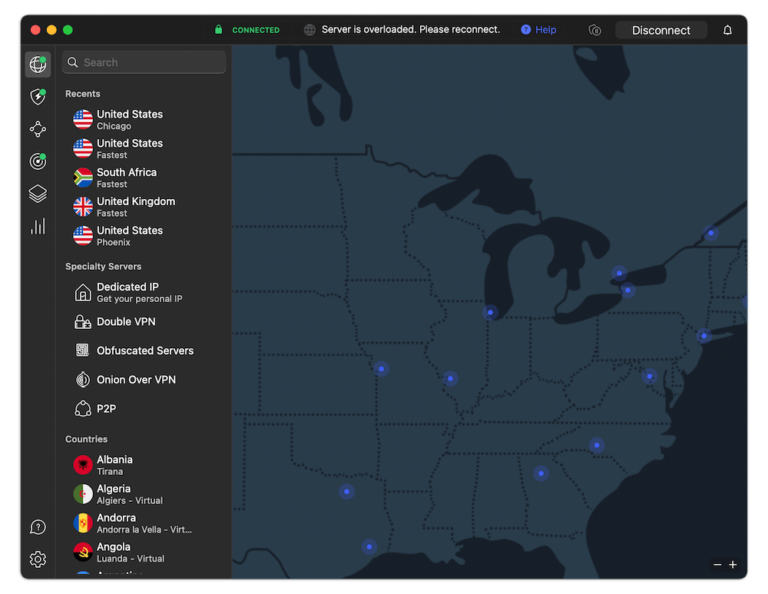The image size is (768, 594).
Task: Connect to recent United States Chicago
Action: click(x=144, y=119)
